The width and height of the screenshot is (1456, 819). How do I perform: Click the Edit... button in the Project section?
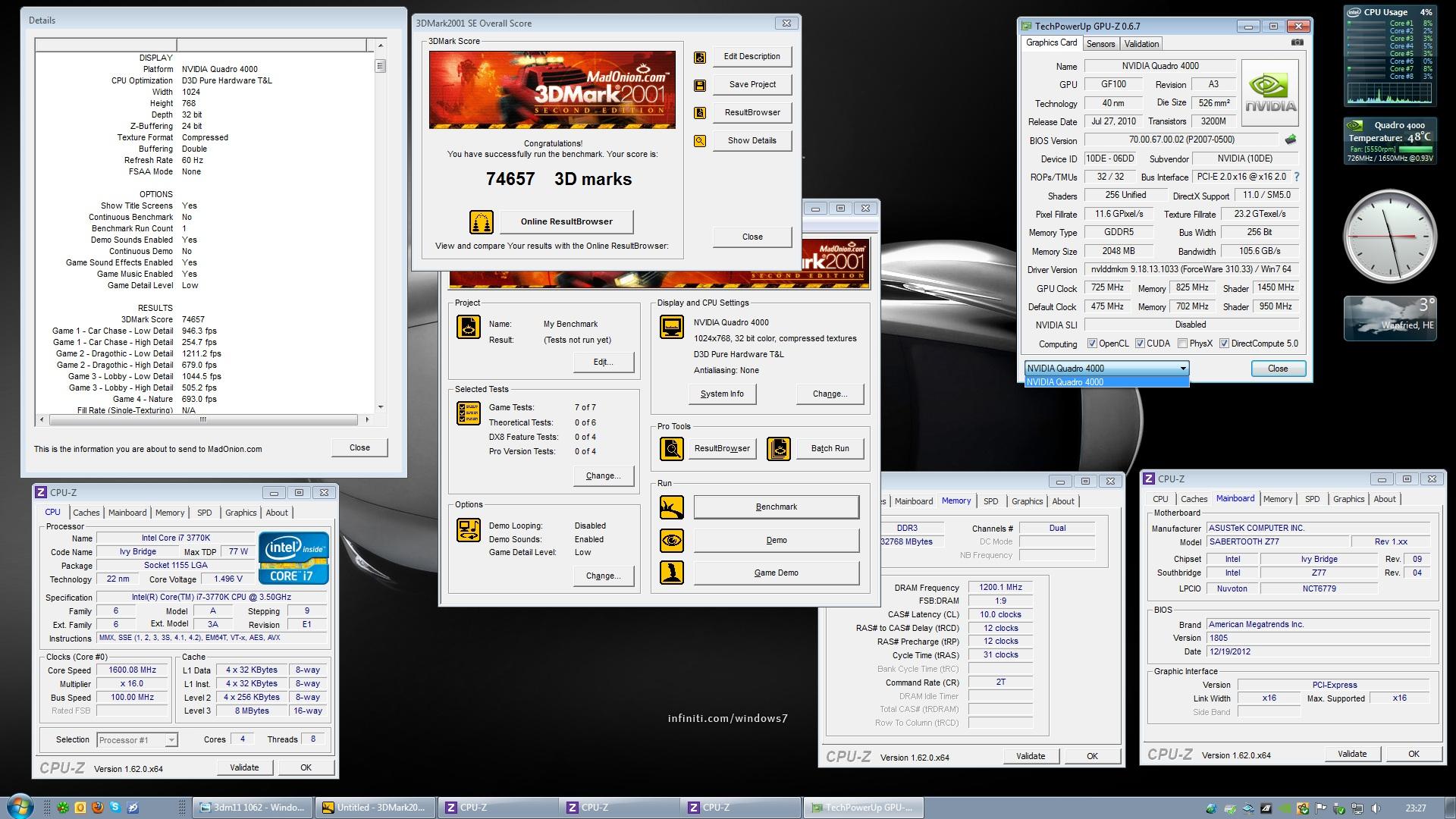604,362
